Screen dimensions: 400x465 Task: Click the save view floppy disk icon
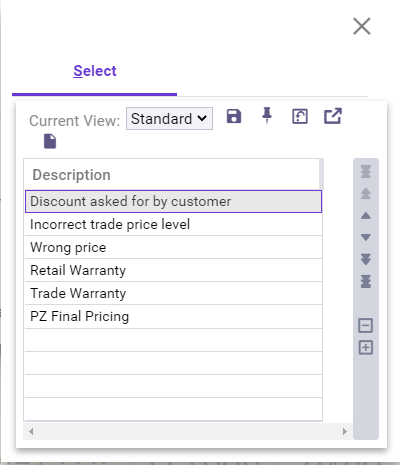[234, 116]
